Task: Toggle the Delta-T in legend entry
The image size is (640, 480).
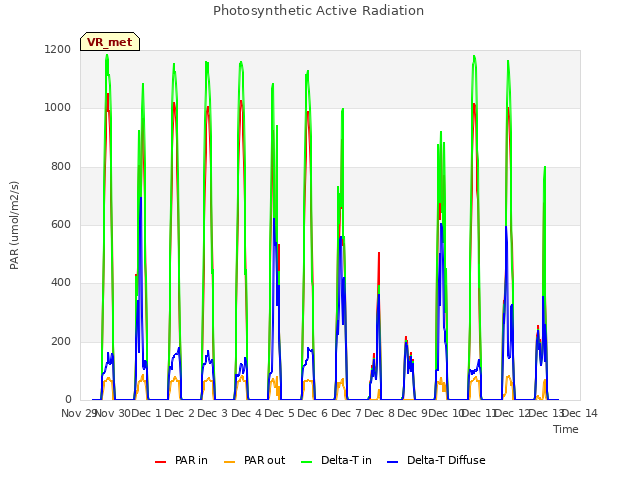Action: 336,460
